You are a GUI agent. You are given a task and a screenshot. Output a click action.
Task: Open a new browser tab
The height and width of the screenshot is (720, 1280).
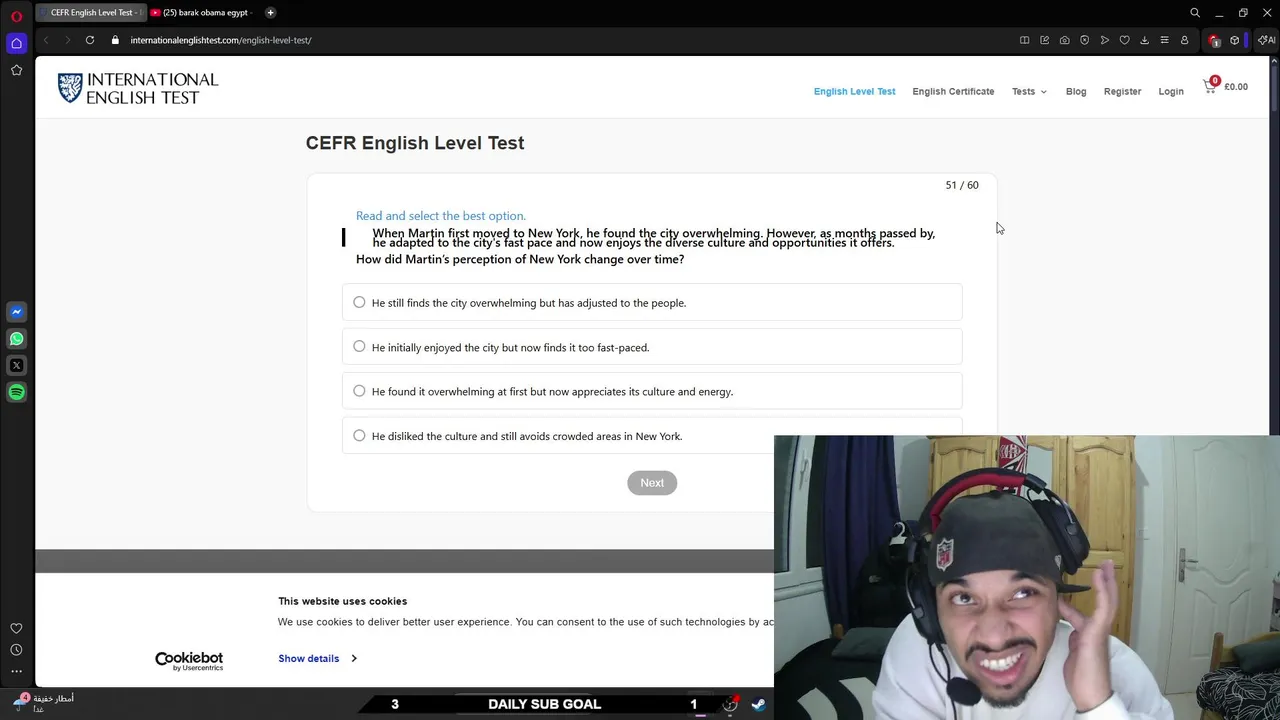click(x=270, y=13)
